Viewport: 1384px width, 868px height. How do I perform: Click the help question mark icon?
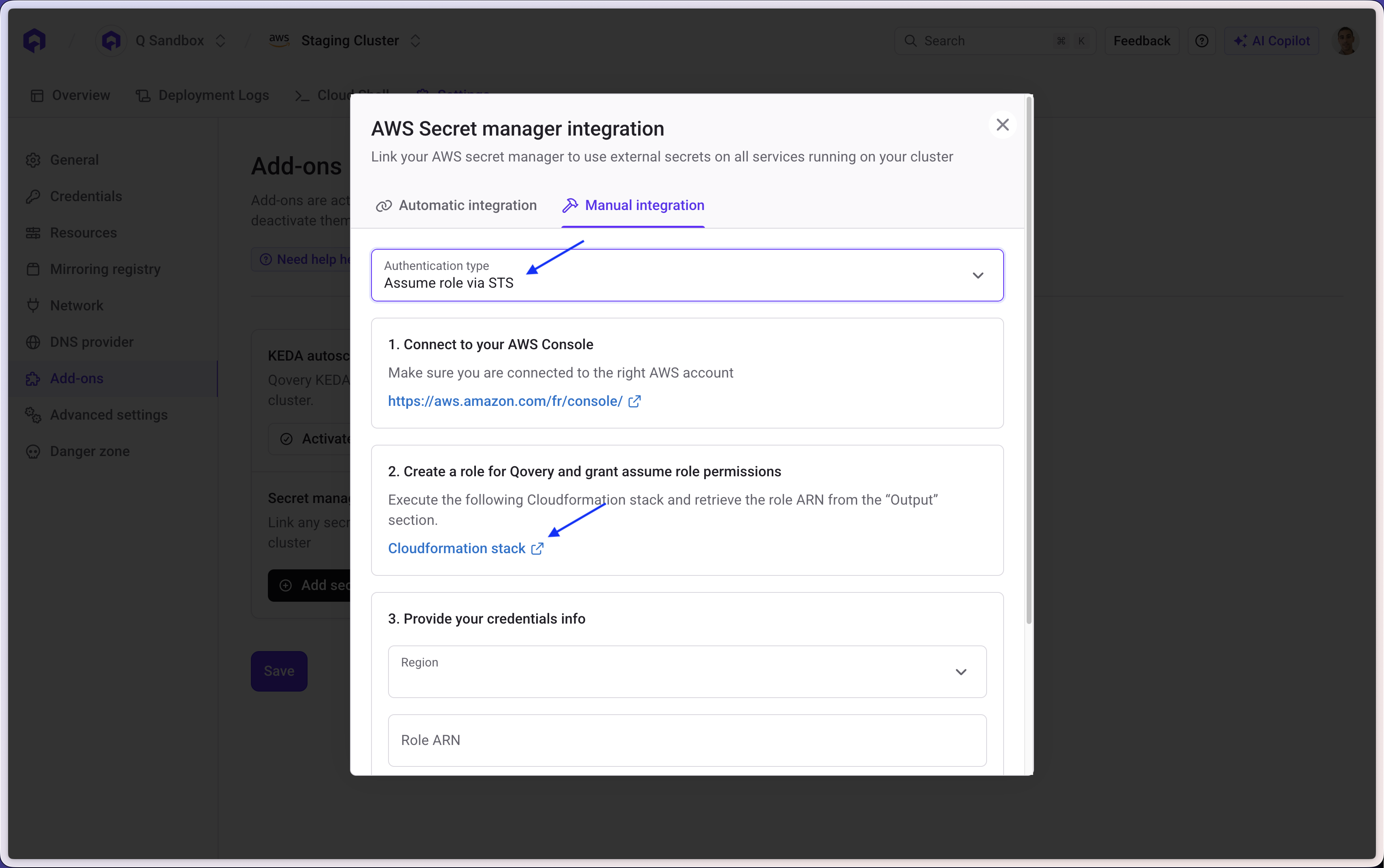[x=1201, y=41]
